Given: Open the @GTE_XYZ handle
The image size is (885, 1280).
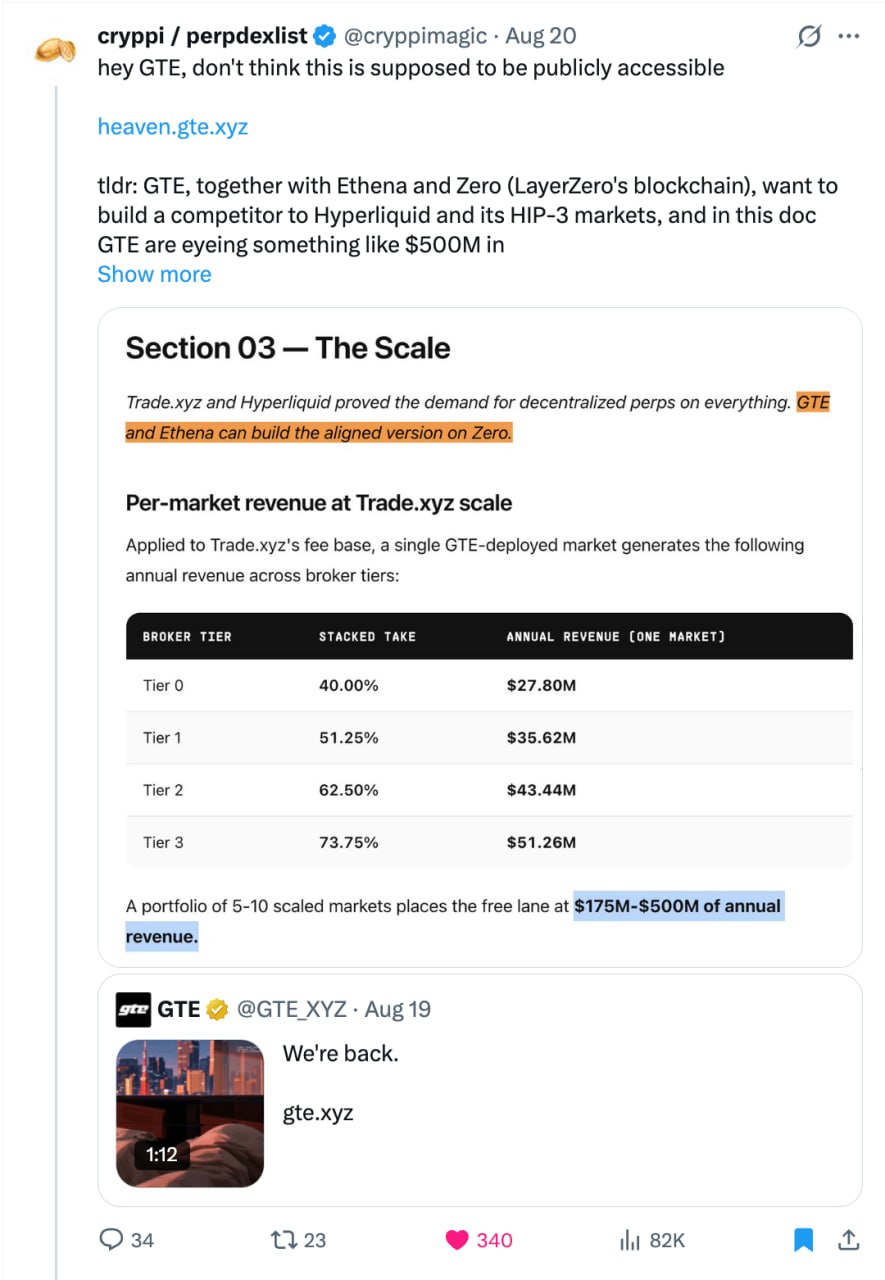Looking at the screenshot, I should tap(292, 1009).
